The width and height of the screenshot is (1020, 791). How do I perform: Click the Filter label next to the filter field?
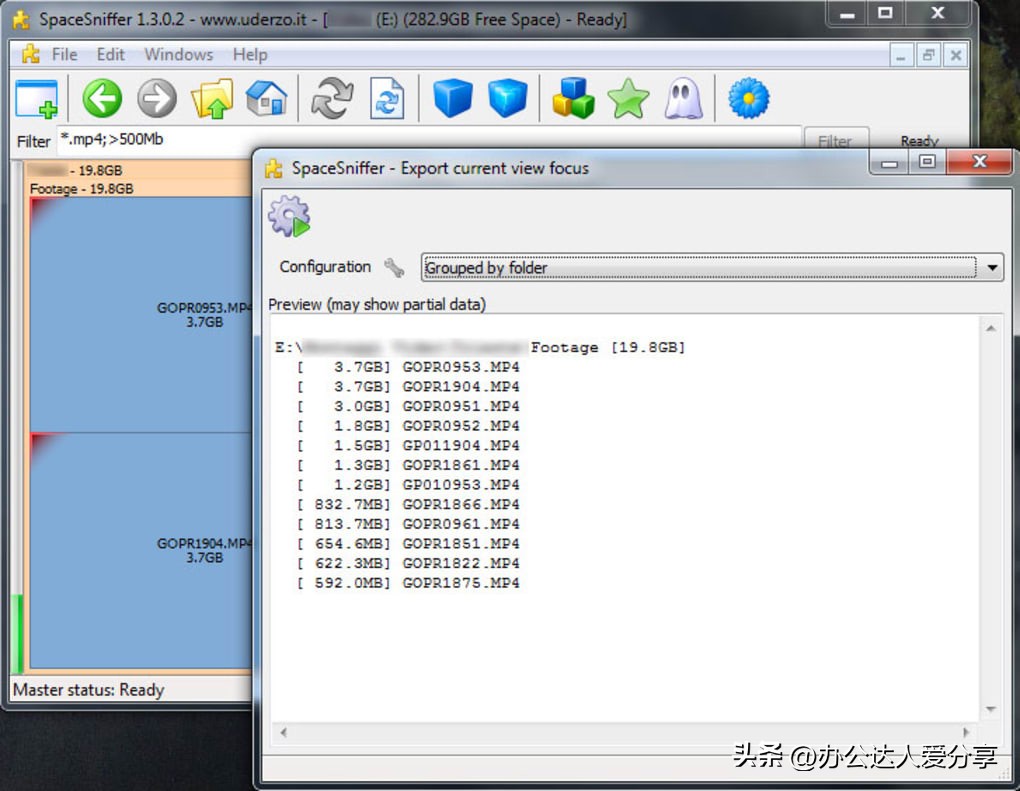pyautogui.click(x=33, y=140)
